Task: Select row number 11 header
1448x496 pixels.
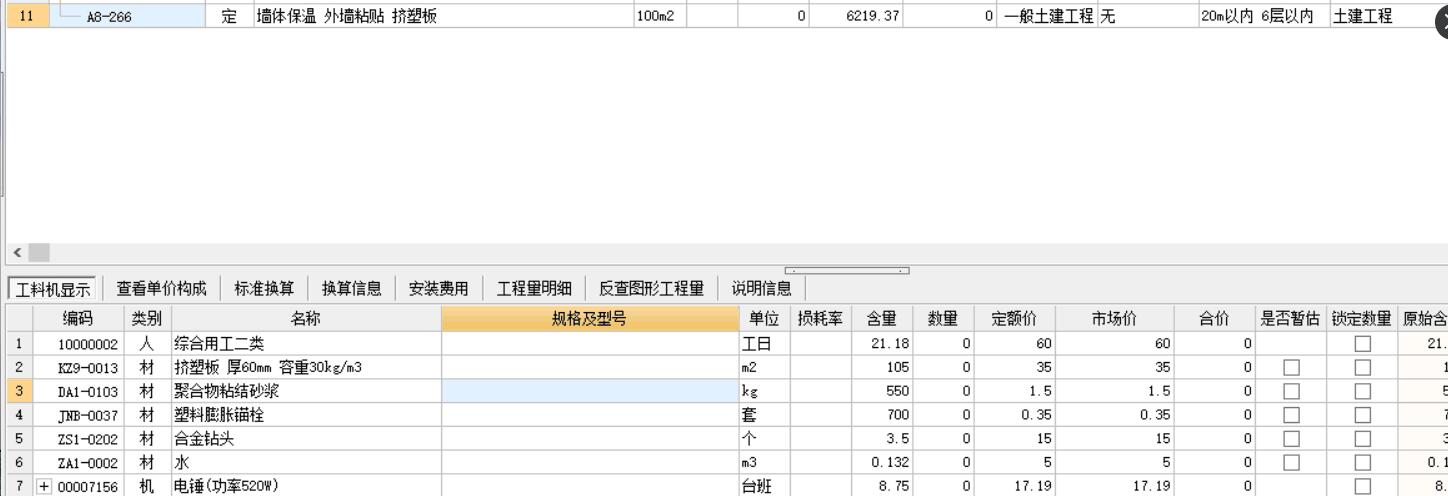Action: click(27, 16)
